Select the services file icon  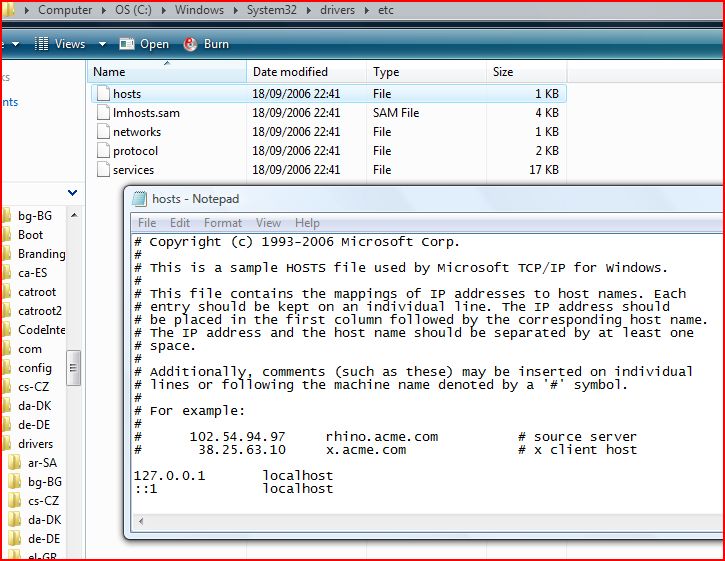[x=103, y=170]
